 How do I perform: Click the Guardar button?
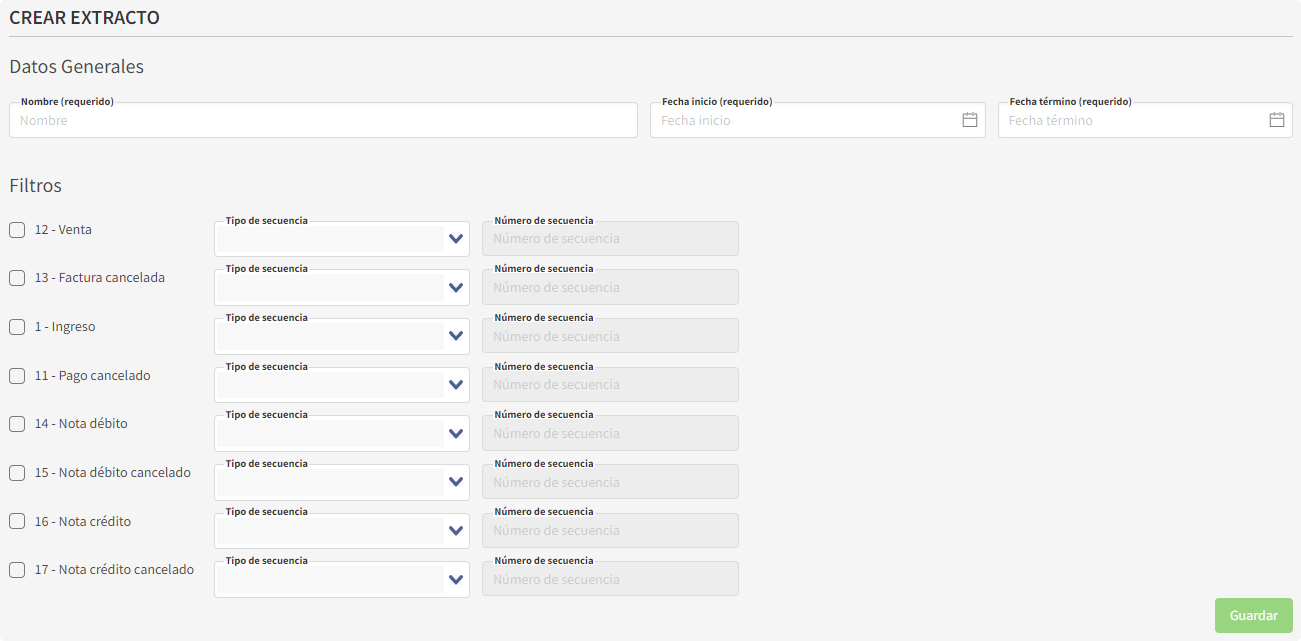click(x=1253, y=616)
